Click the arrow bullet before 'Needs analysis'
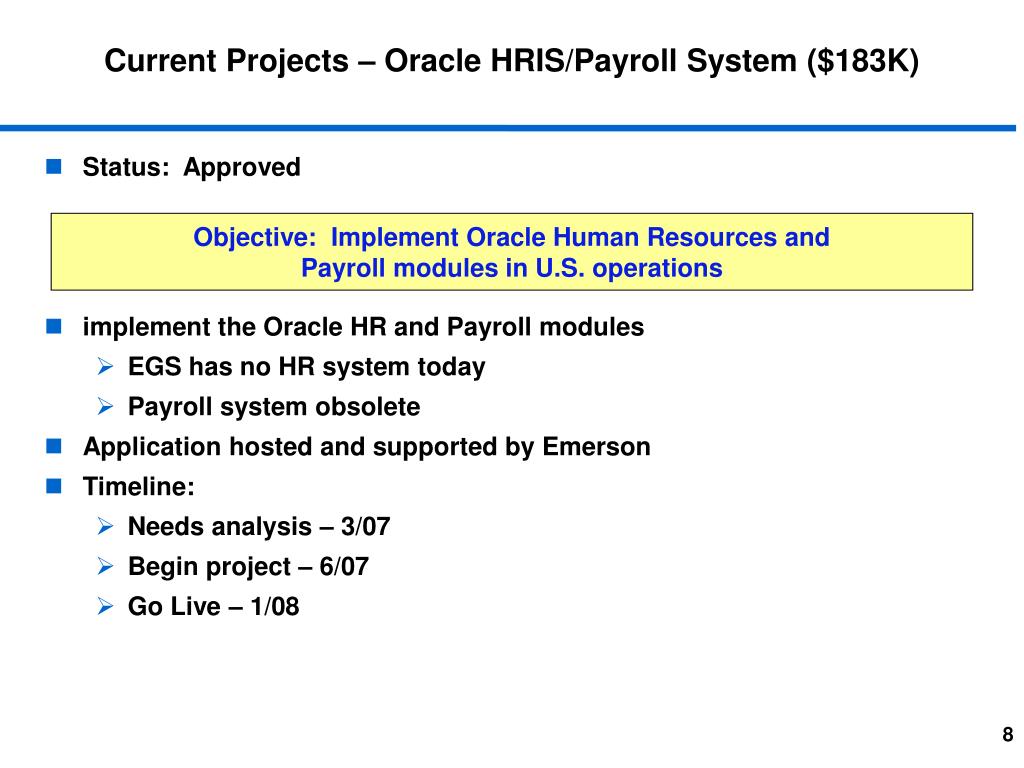 pyautogui.click(x=105, y=526)
